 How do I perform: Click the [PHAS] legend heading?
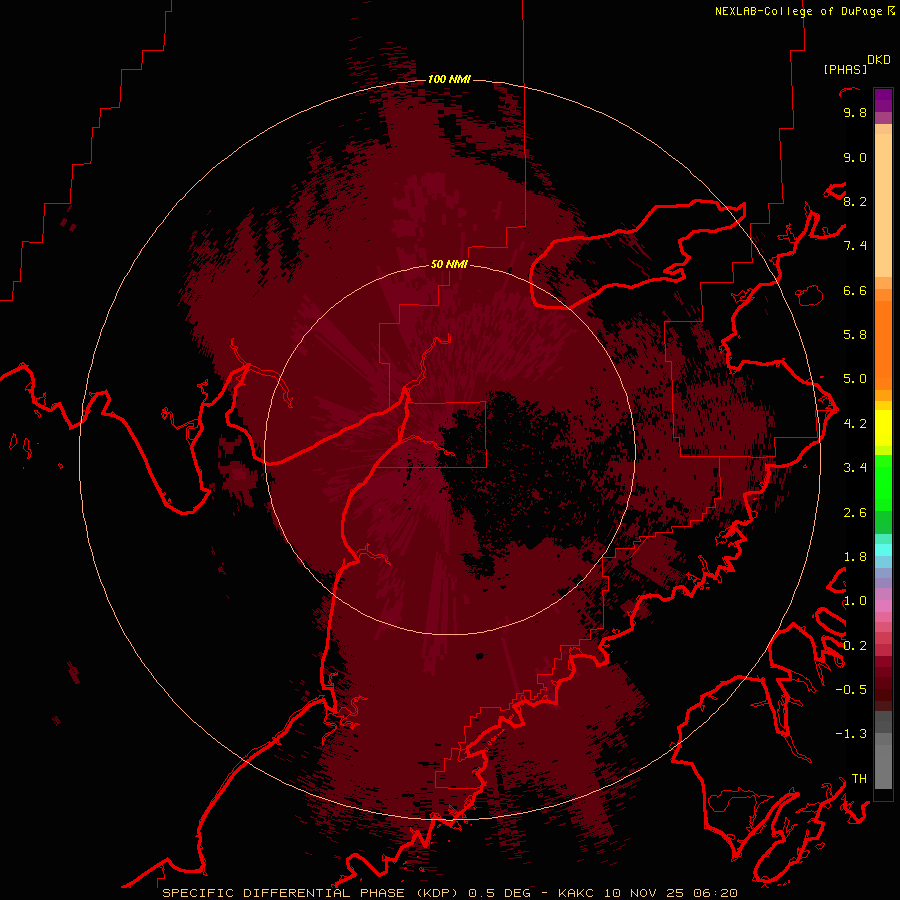pos(845,69)
